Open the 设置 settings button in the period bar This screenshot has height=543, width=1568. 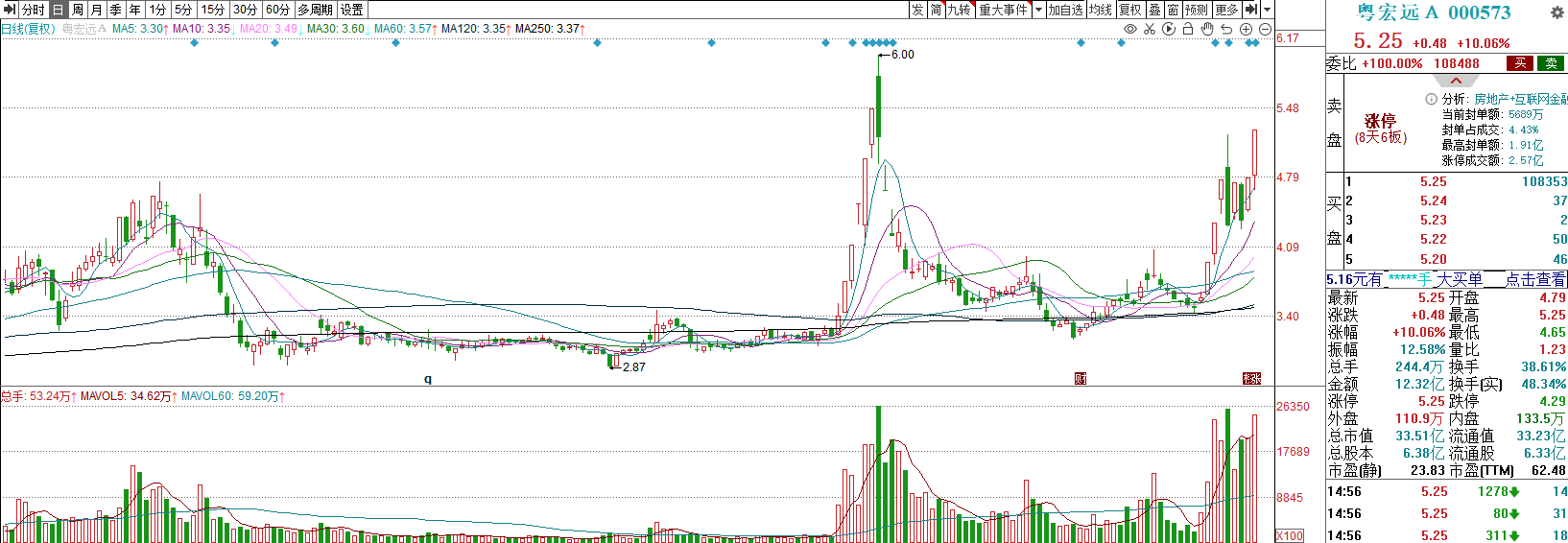point(352,10)
